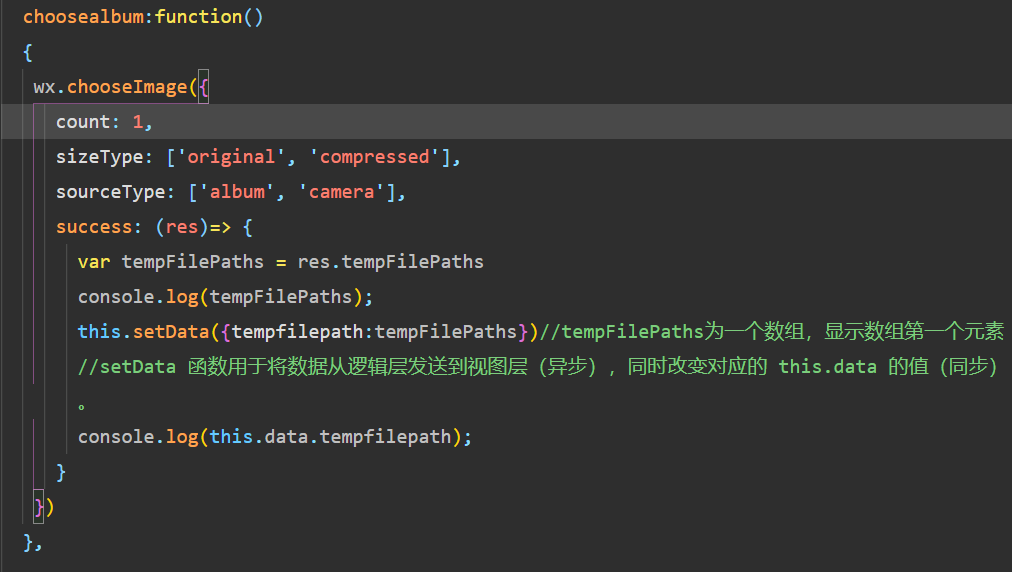Click 'this.data.tempfilepath' in last console.log
The width and height of the screenshot is (1012, 572).
tap(330, 436)
